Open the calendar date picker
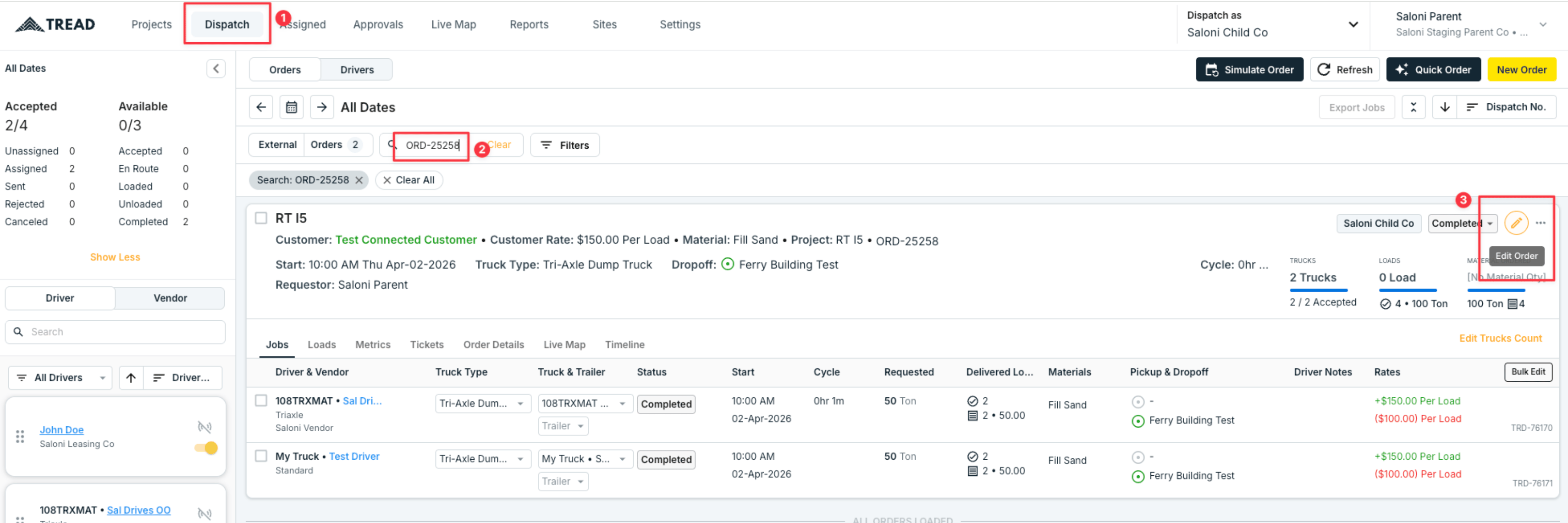Image resolution: width=1568 pixels, height=523 pixels. (292, 107)
